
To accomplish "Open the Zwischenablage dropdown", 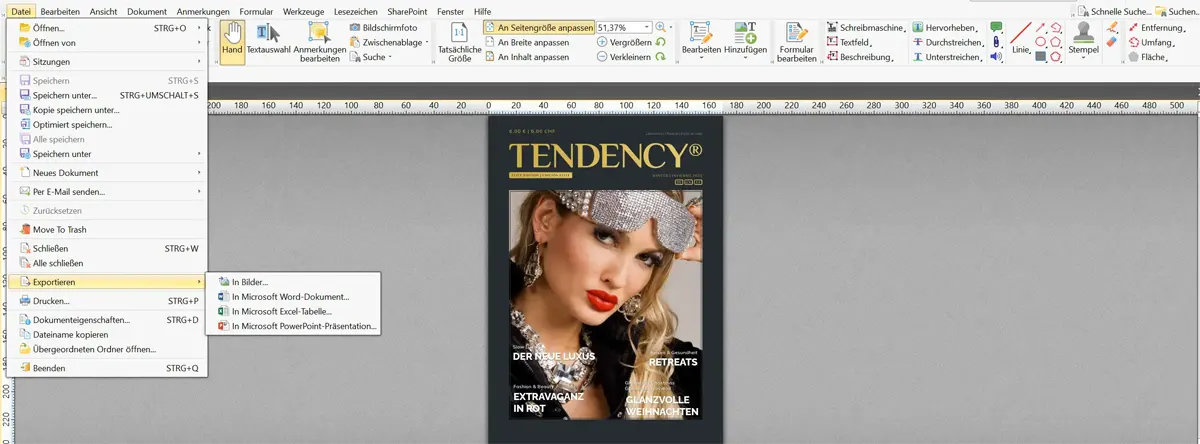I will (389, 43).
